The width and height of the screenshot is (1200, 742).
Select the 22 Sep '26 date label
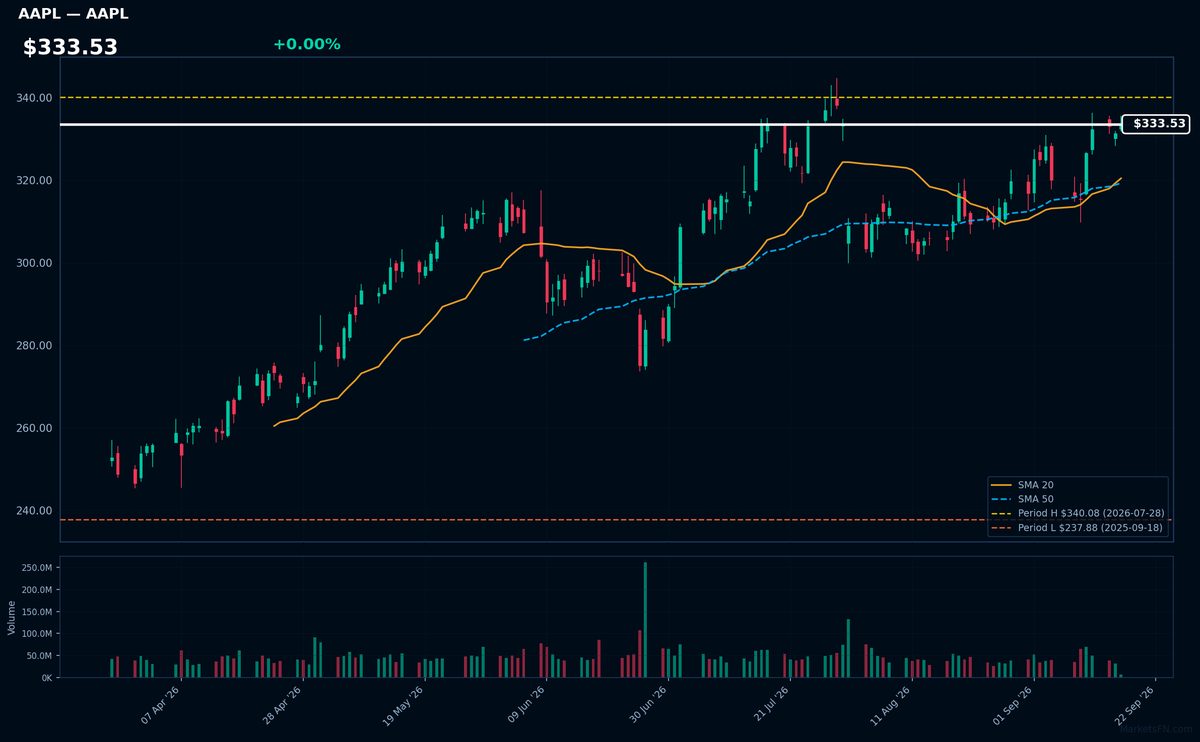[x=1135, y=706]
